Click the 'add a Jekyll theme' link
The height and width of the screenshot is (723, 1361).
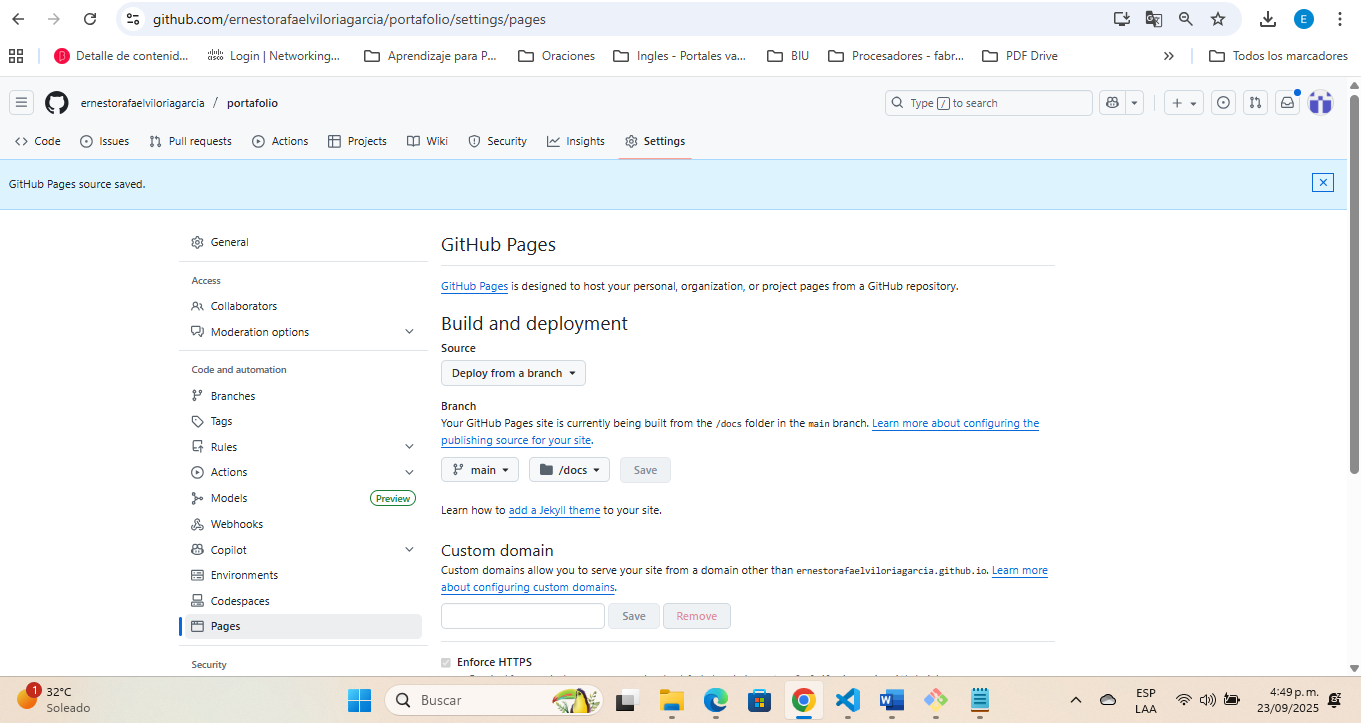click(x=554, y=510)
